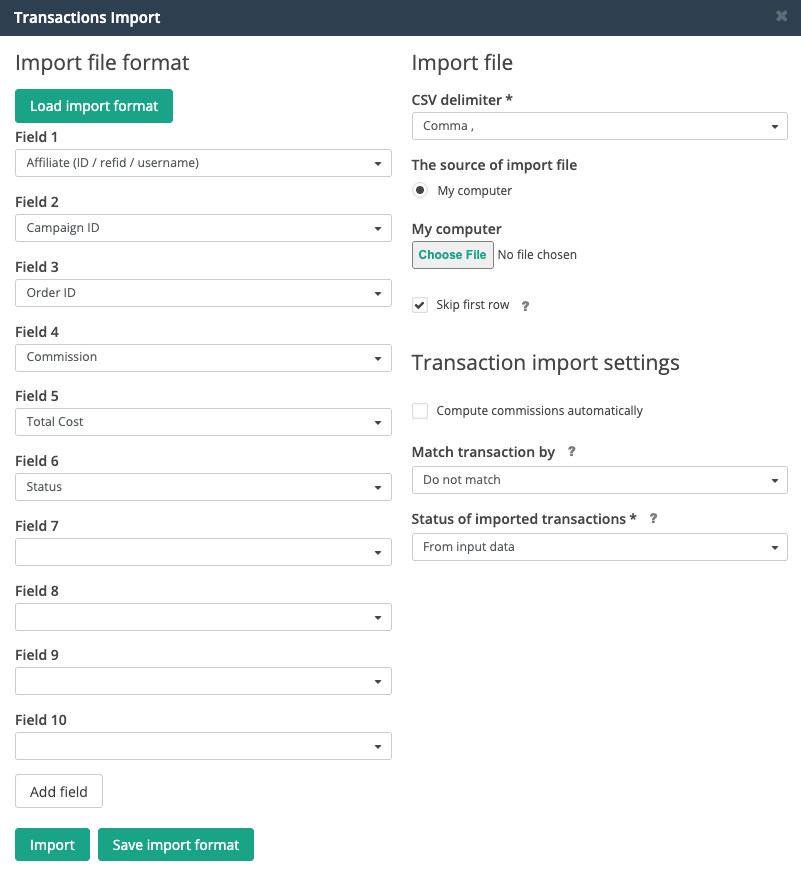Open the CSV delimiter dropdown

(599, 126)
